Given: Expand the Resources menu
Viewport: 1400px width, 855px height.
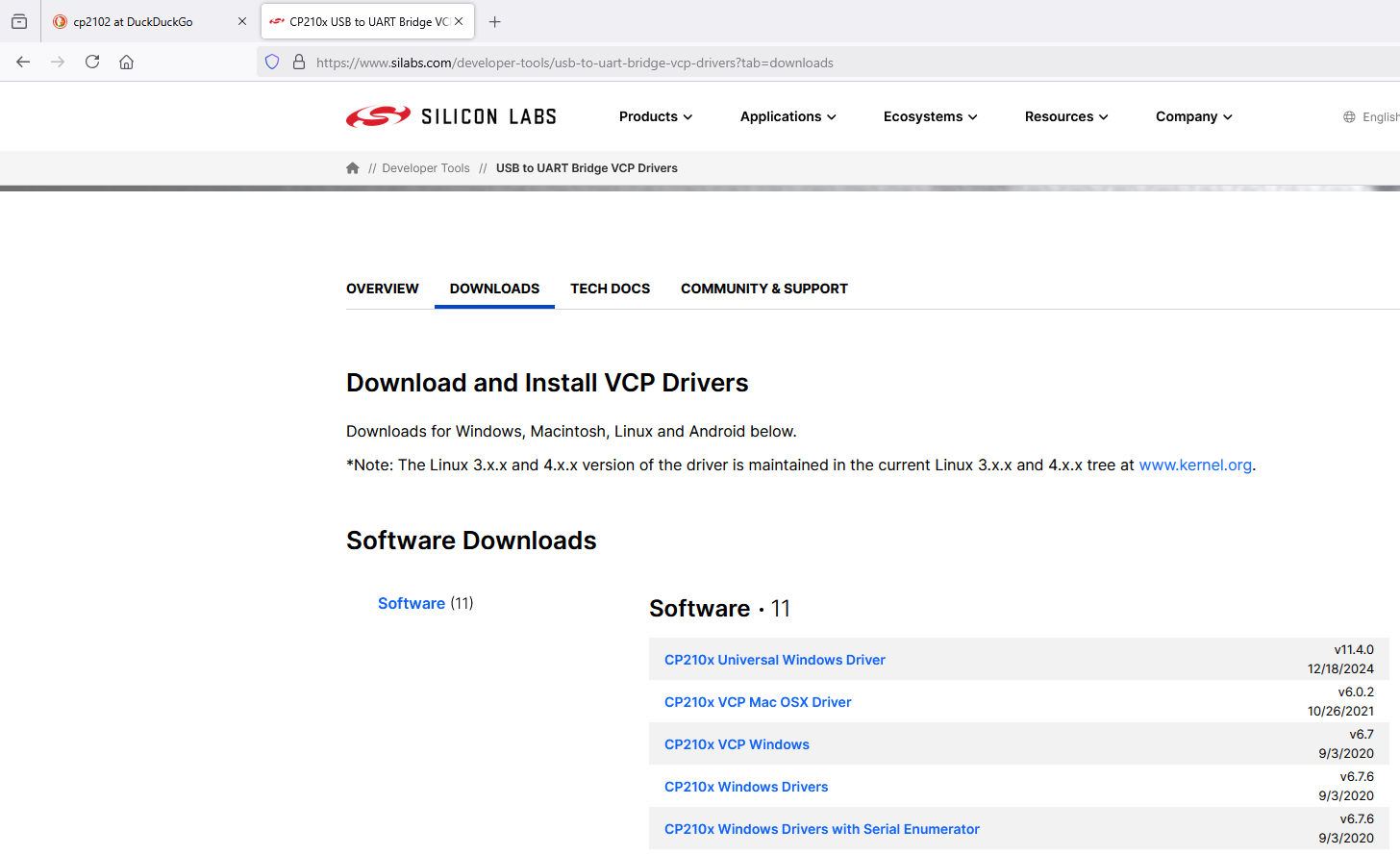Looking at the screenshot, I should tap(1066, 116).
